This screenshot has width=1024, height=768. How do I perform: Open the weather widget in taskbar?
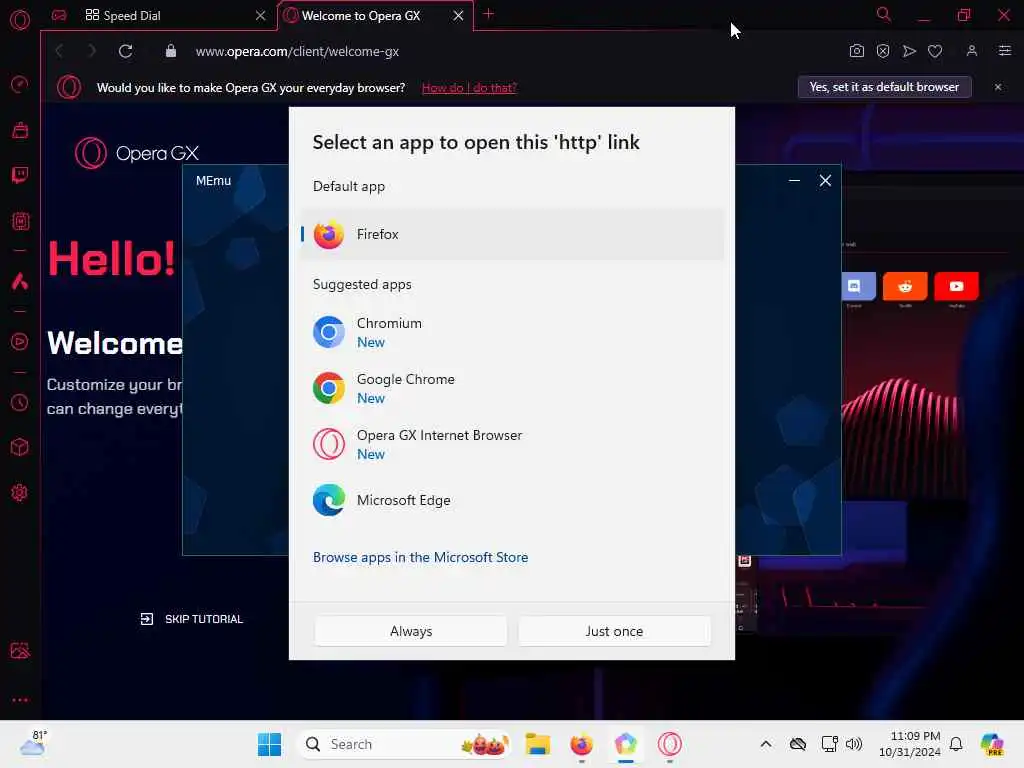33,744
